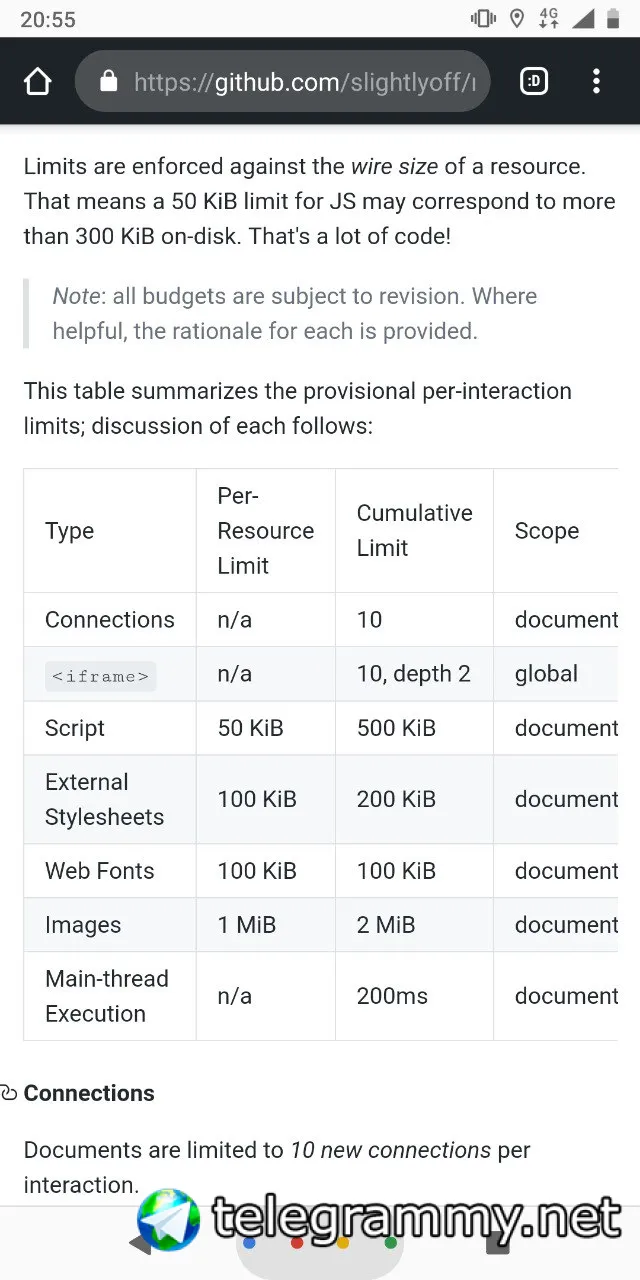Tap the vibrate mode status icon
Image resolution: width=640 pixels, height=1280 pixels.
point(483,18)
